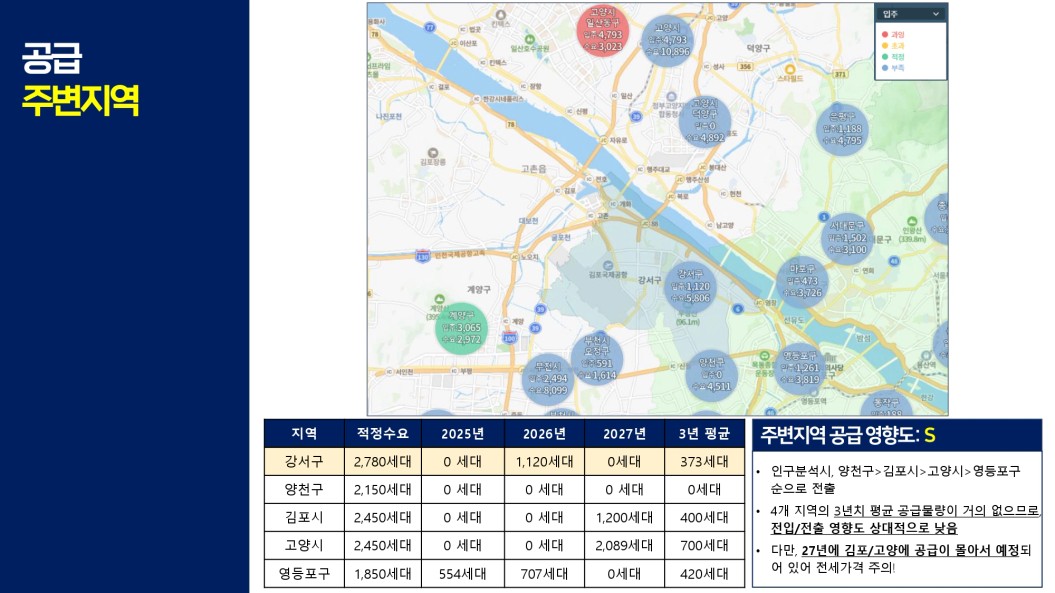Click the yellow 주변지역 subtitle
1055x593 pixels.
[81, 100]
